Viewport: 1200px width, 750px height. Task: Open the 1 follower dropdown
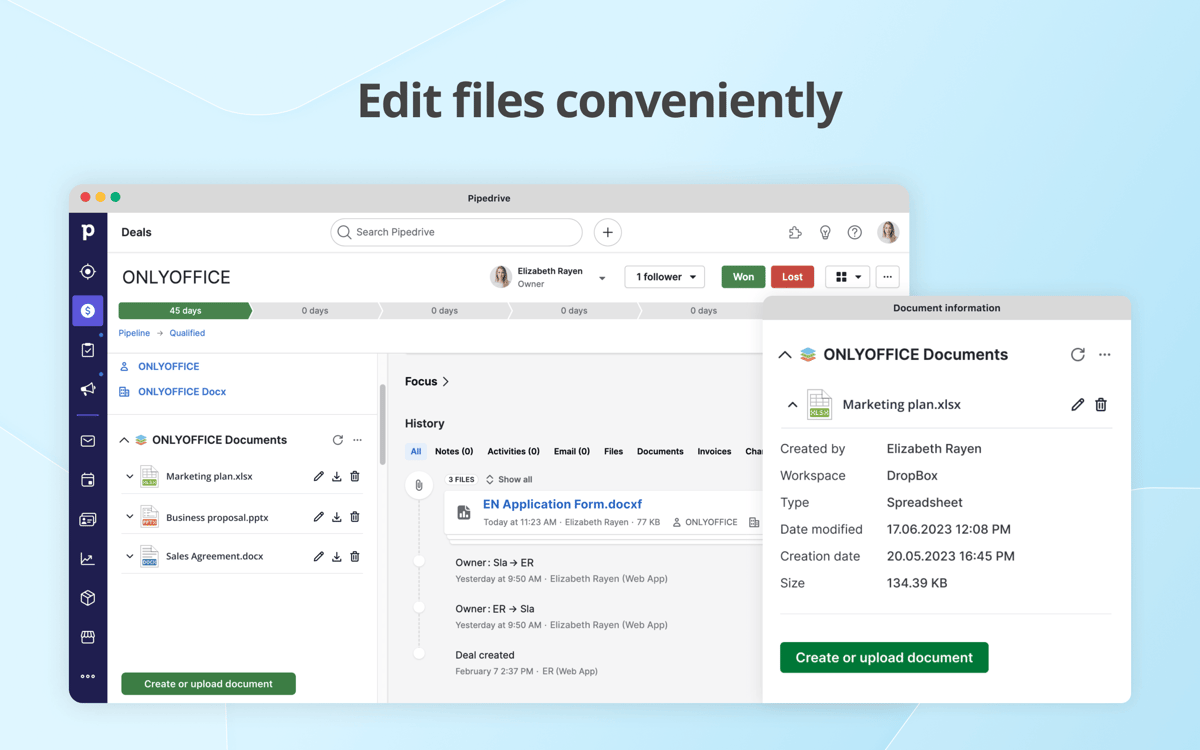(x=664, y=276)
